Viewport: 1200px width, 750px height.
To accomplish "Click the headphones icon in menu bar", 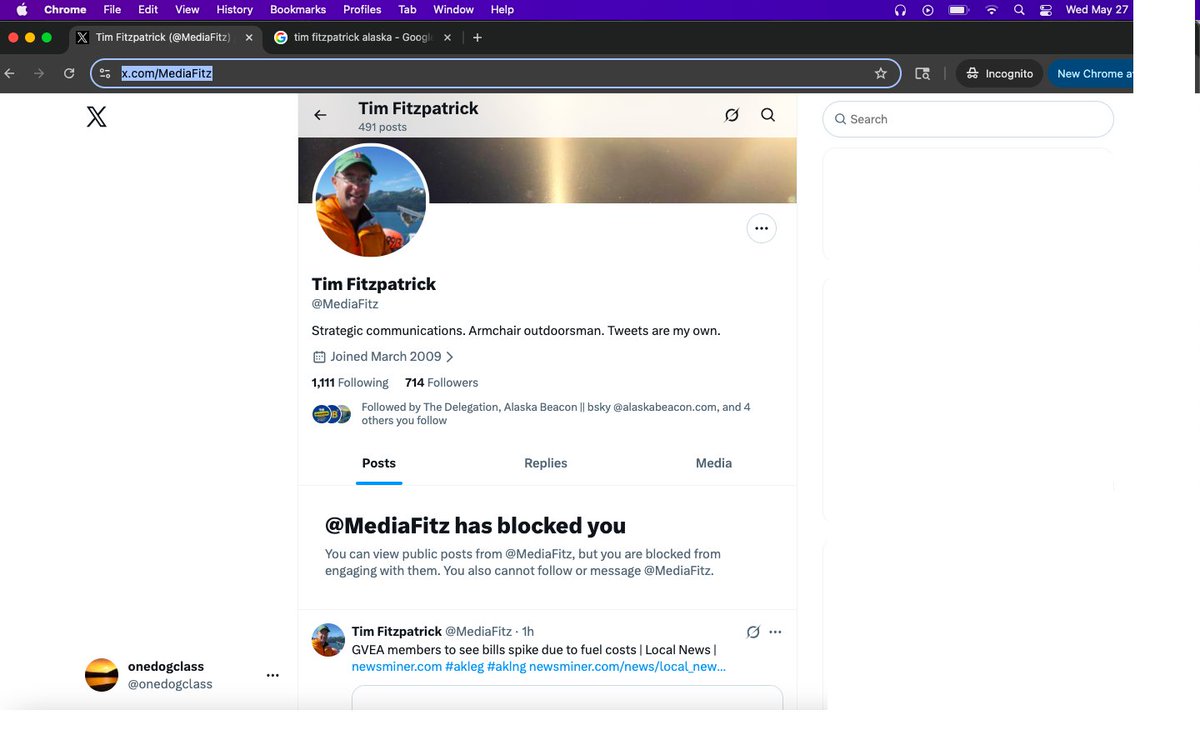I will coord(900,9).
